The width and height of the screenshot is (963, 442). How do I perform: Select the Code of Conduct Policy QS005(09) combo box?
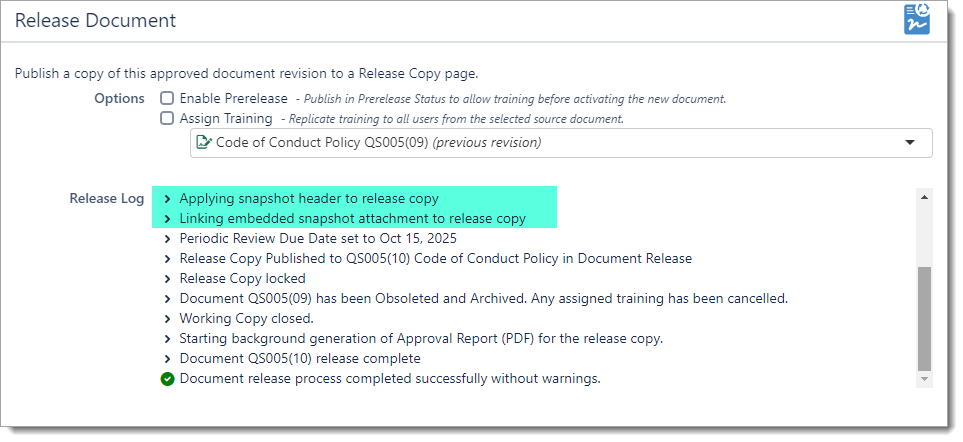(x=560, y=143)
